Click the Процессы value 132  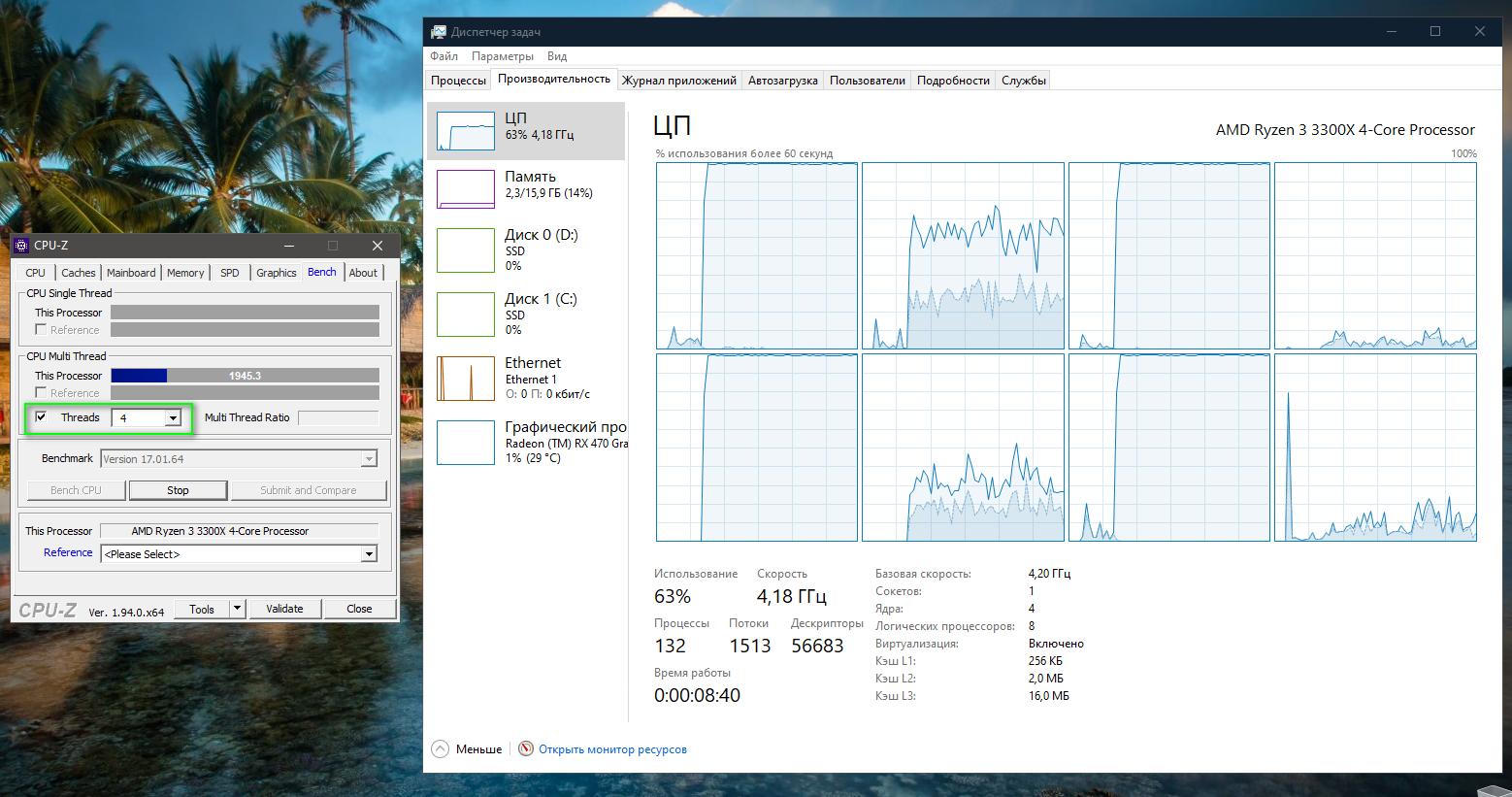click(670, 646)
